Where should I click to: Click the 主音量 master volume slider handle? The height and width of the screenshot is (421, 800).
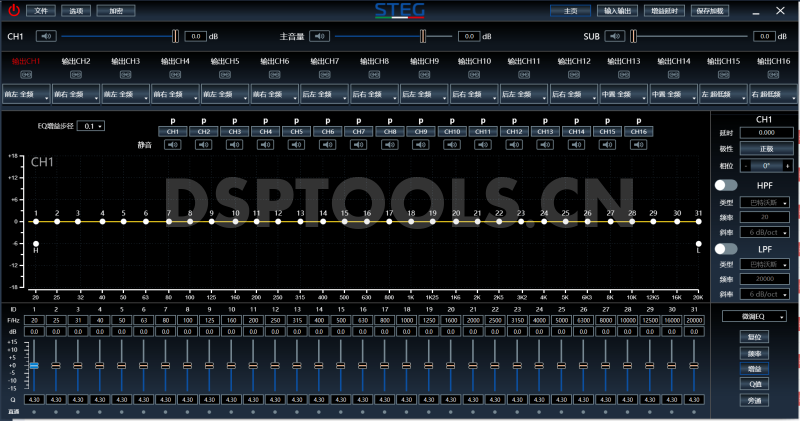pyautogui.click(x=422, y=36)
